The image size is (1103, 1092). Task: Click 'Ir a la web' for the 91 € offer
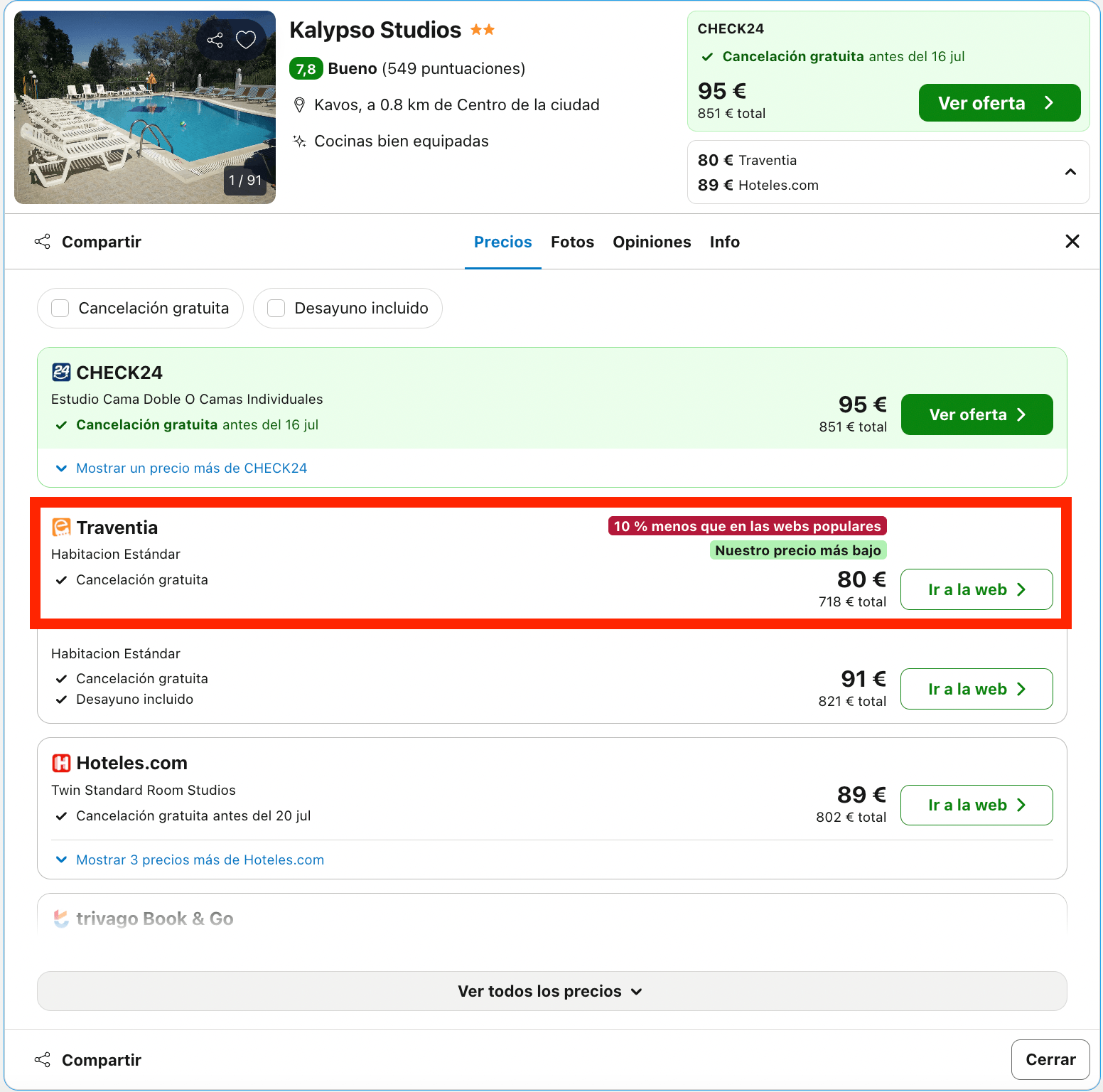coord(976,689)
